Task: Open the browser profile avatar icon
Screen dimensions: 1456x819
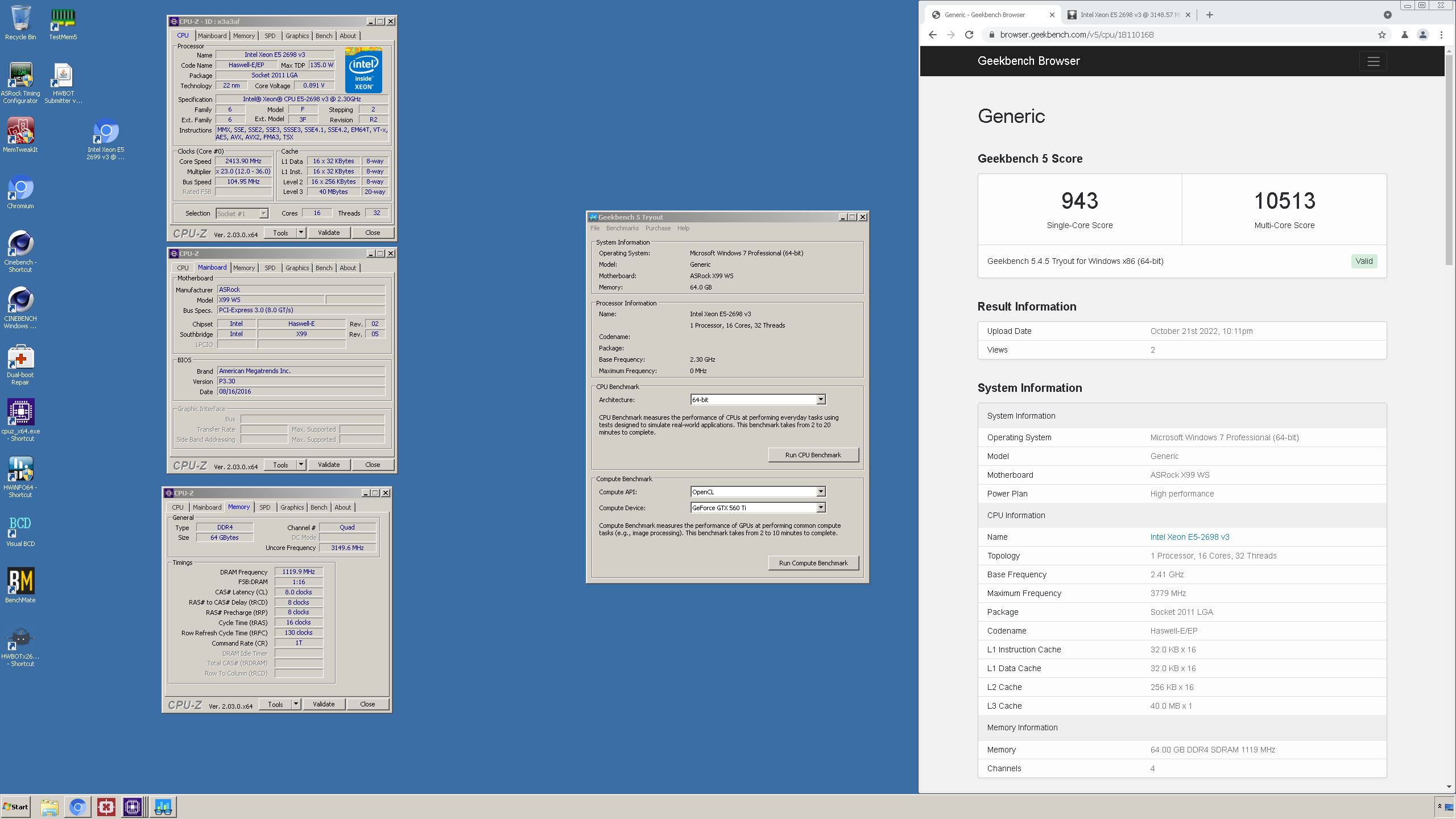Action: coord(1423,35)
